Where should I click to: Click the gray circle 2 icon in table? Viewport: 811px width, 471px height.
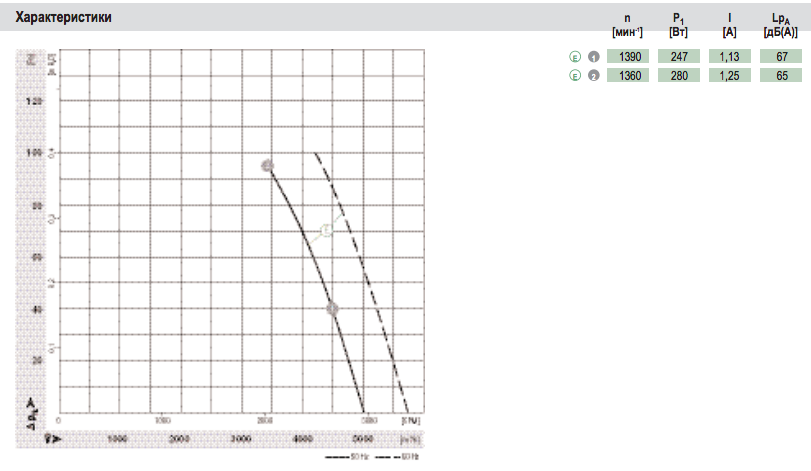coord(593,76)
